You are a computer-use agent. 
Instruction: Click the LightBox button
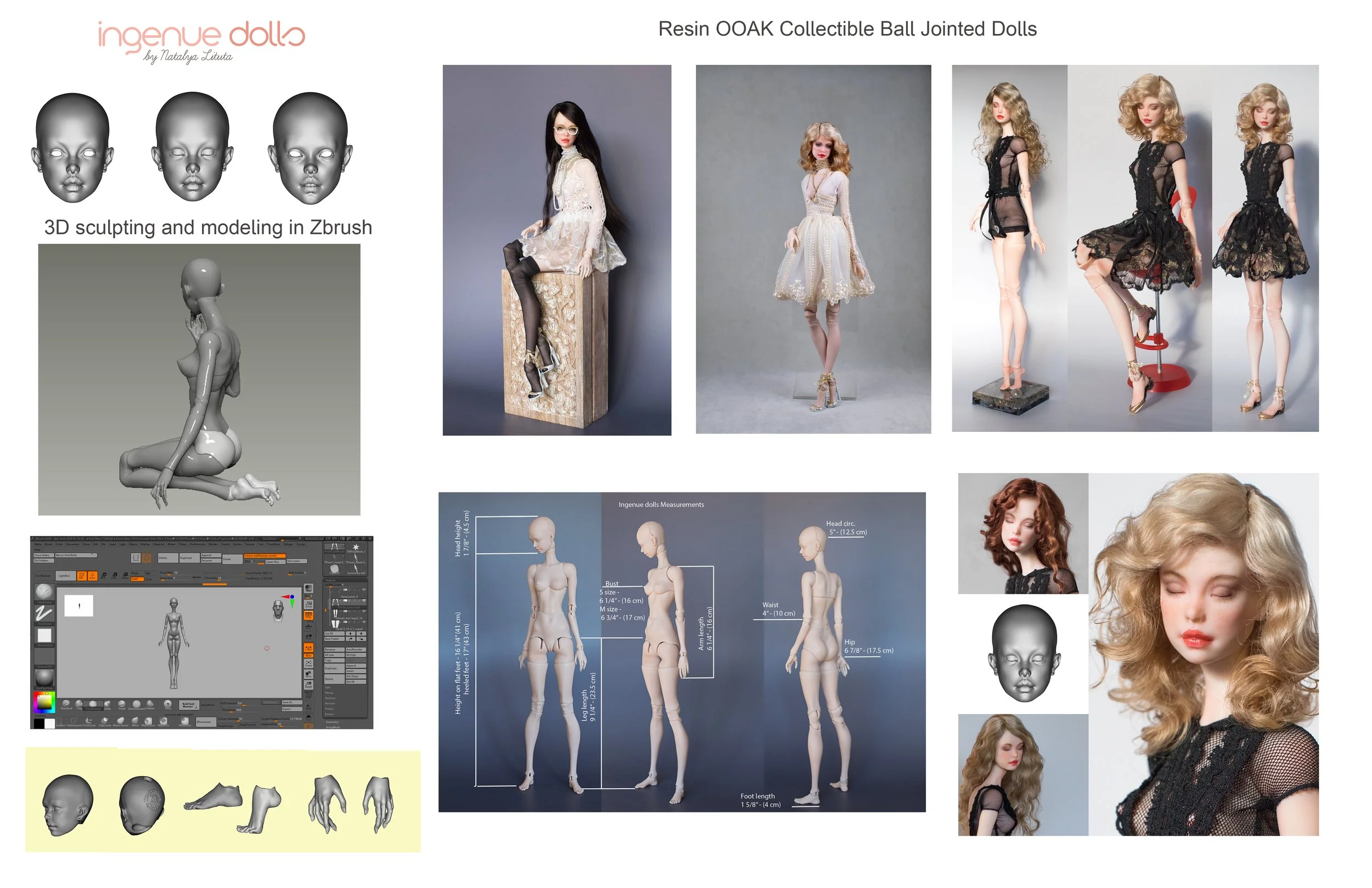point(65,576)
